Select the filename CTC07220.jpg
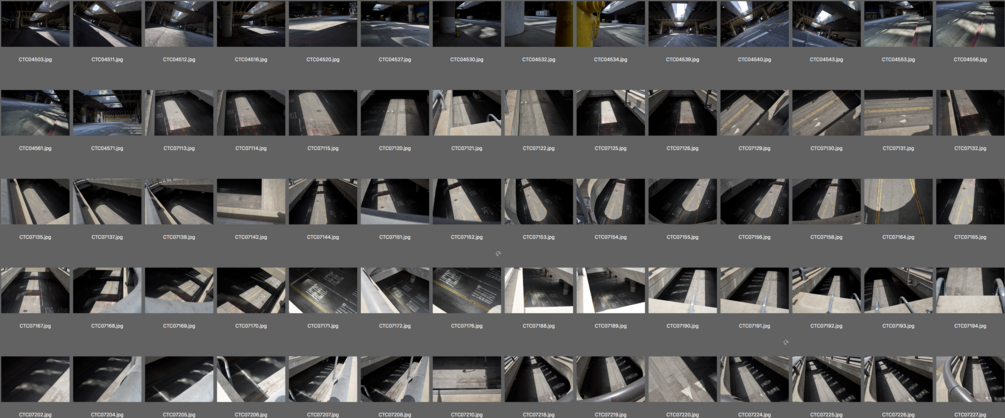This screenshot has width=1005, height=418. (x=682, y=414)
